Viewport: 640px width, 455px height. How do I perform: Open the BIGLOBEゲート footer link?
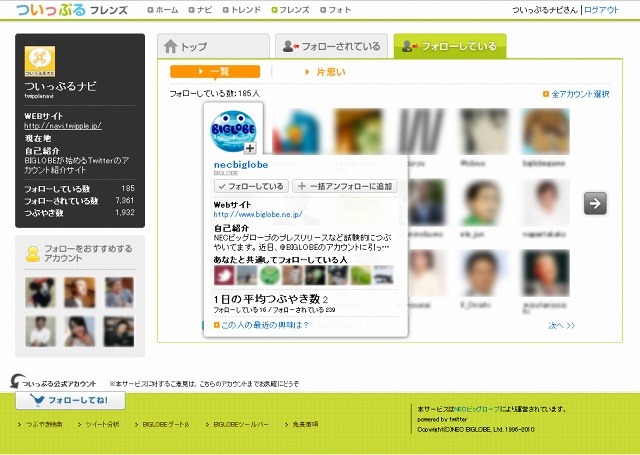tap(166, 424)
